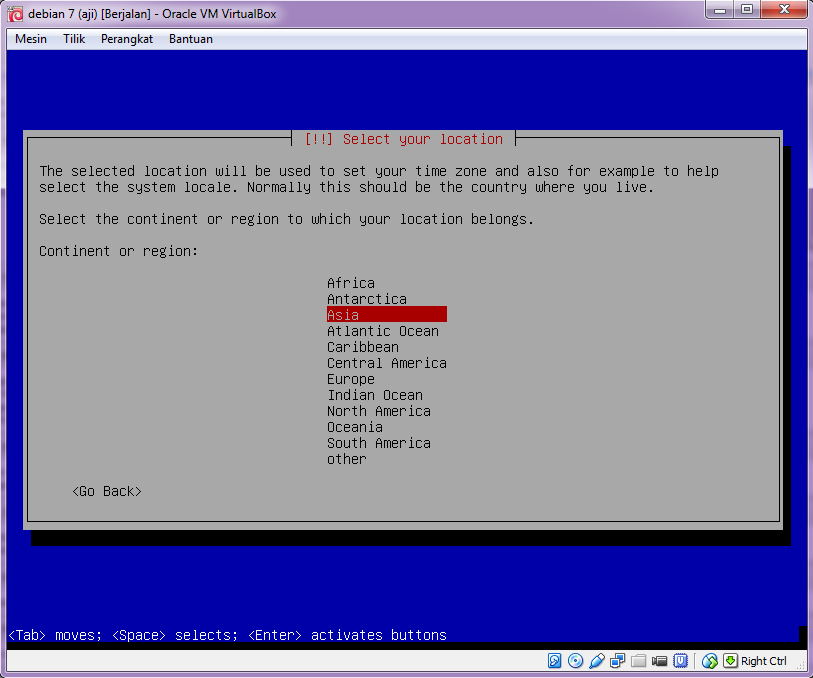This screenshot has width=813, height=678.
Task: Open the Tilik menu
Action: click(74, 39)
